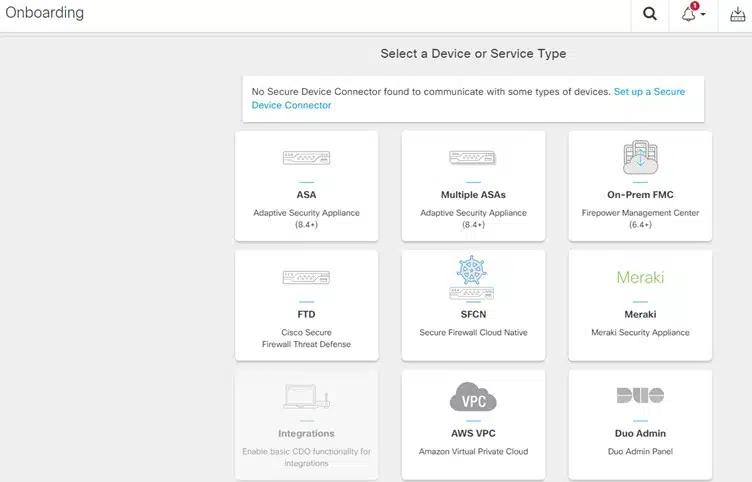The width and height of the screenshot is (752, 482).
Task: Click 'Cisco Secure Firewall Threat Defense' description
Action: [306, 338]
